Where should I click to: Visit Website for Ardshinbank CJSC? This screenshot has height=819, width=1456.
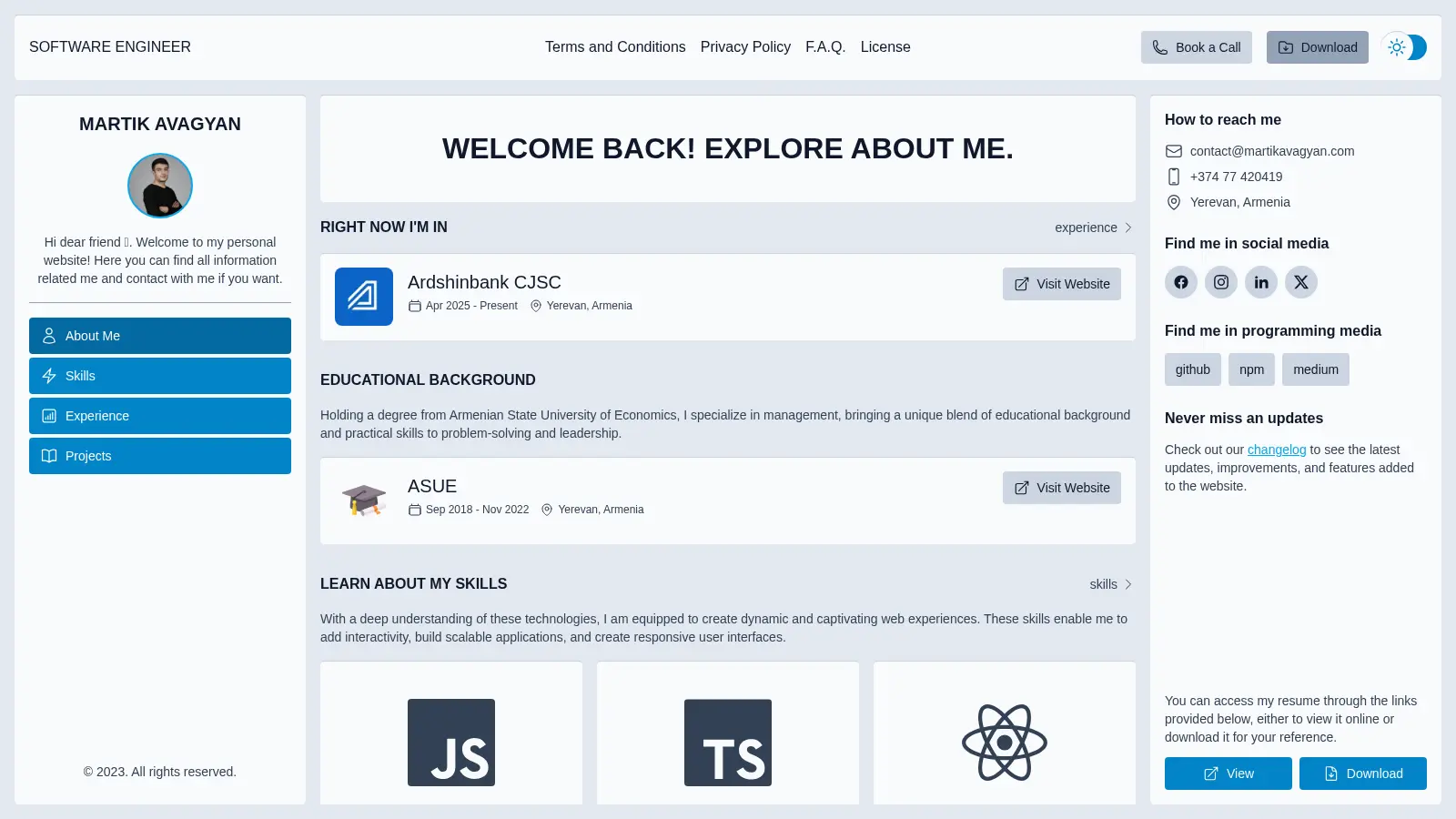[x=1062, y=284]
